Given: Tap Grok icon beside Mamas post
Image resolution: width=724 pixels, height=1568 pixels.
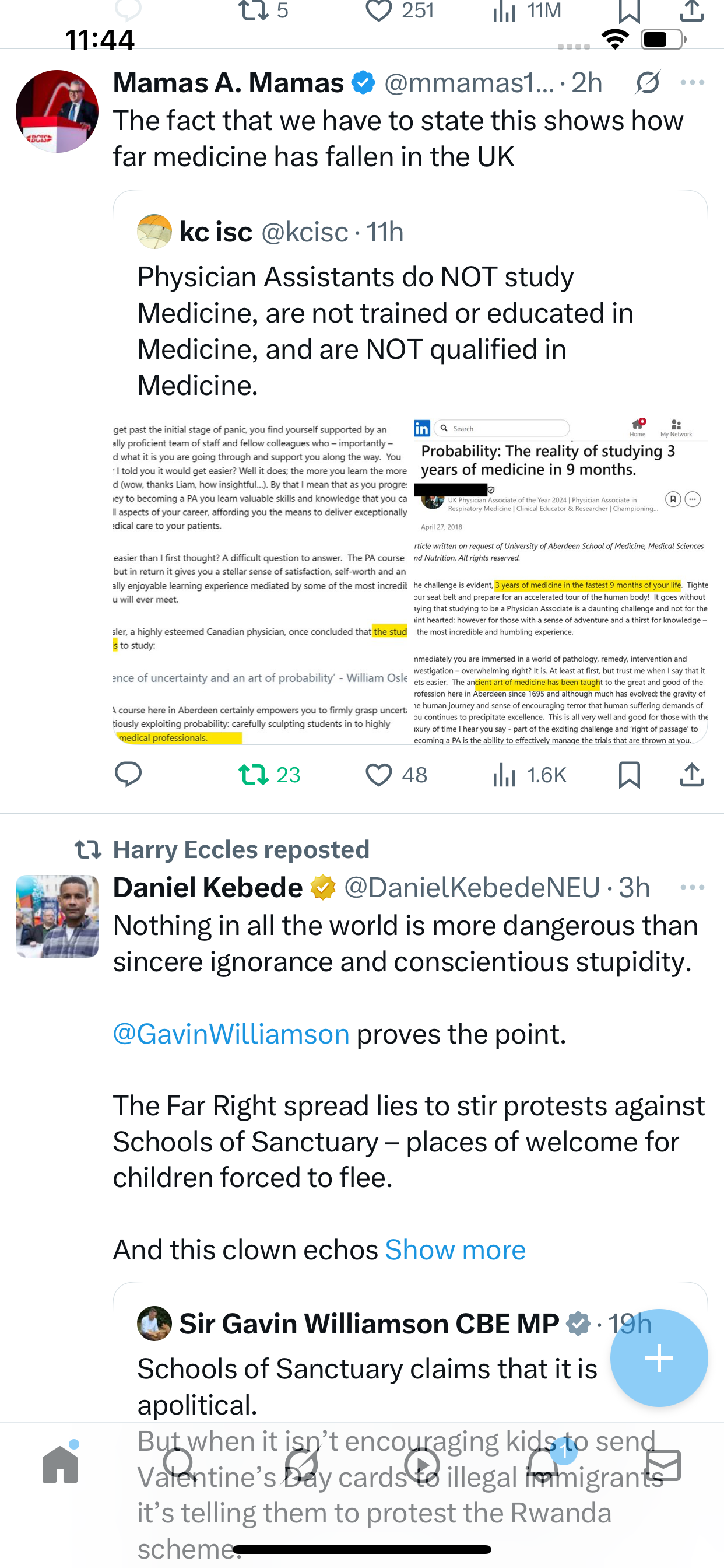Looking at the screenshot, I should tap(647, 83).
